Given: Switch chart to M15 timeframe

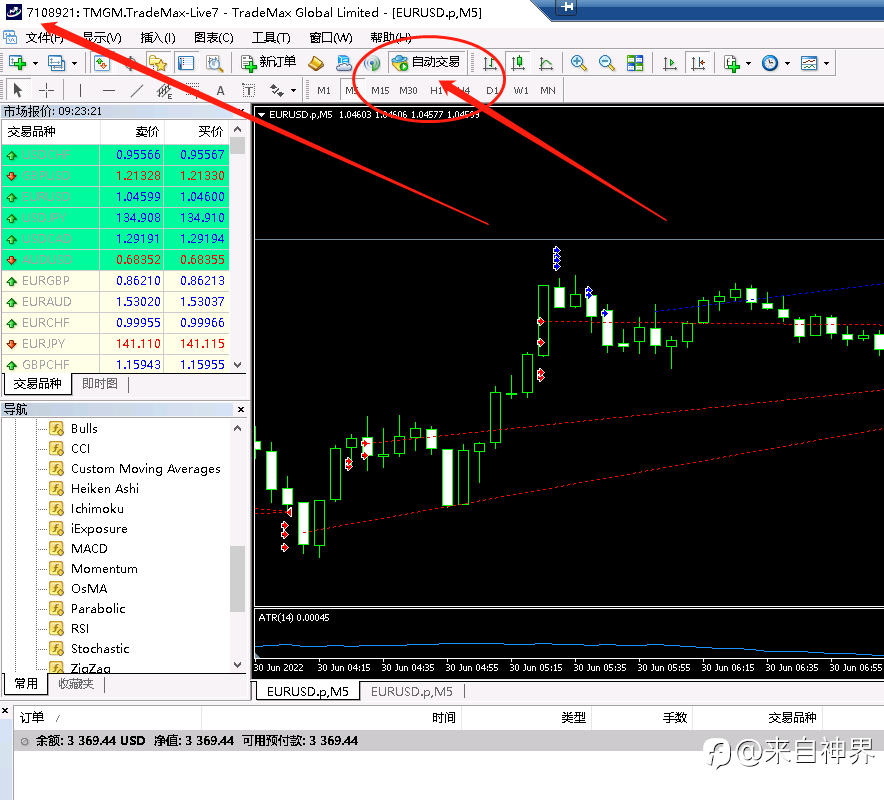Looking at the screenshot, I should pos(380,90).
